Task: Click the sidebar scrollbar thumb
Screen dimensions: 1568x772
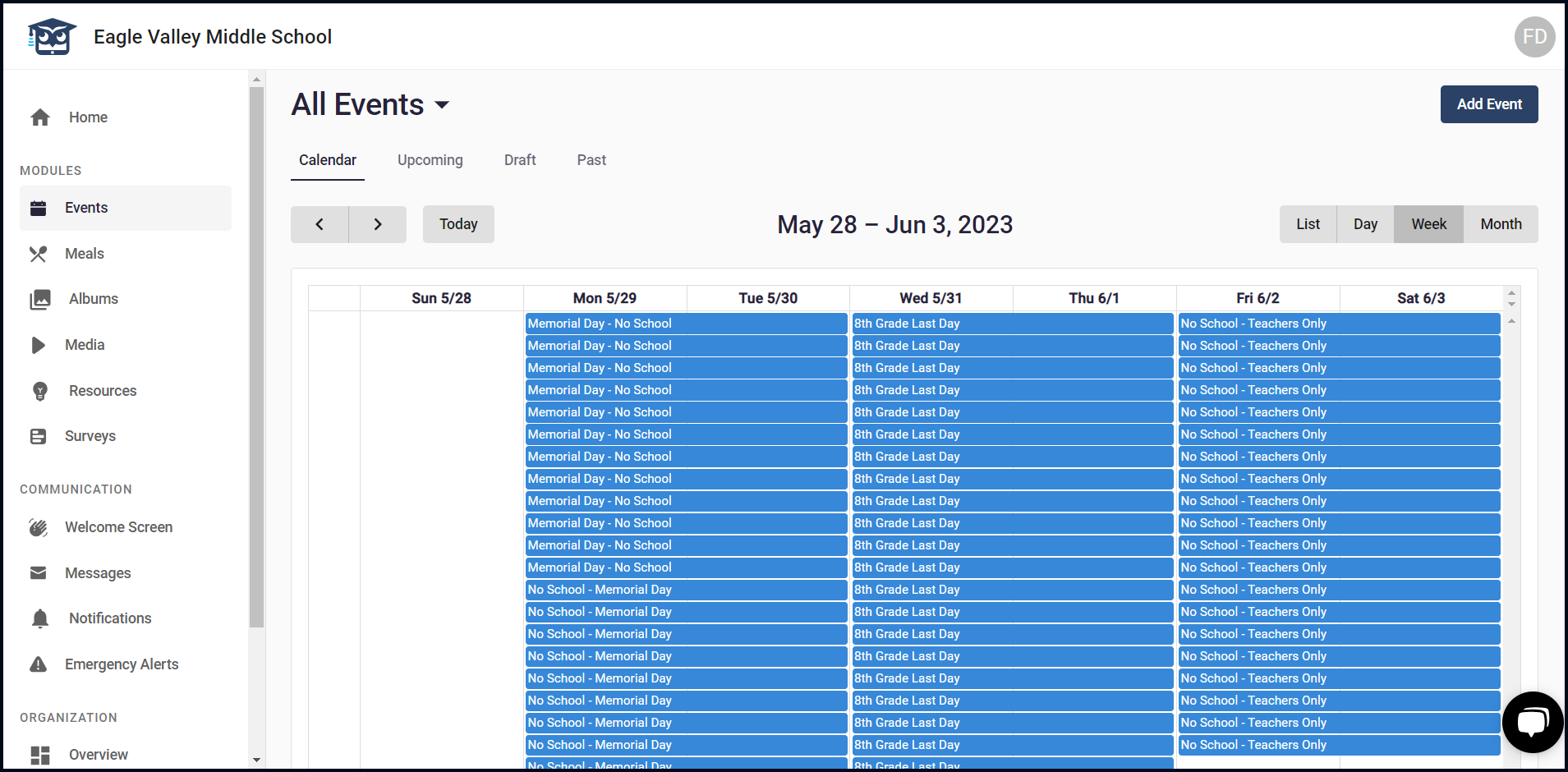Action: [x=256, y=357]
